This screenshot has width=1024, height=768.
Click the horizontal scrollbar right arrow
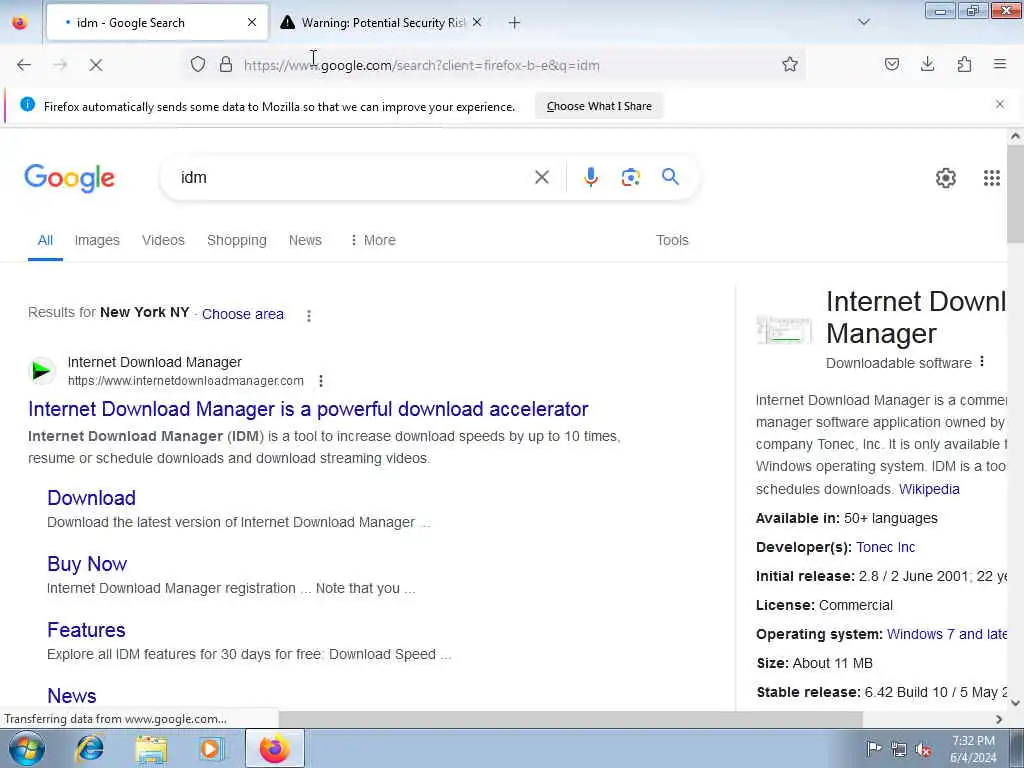pos(999,719)
